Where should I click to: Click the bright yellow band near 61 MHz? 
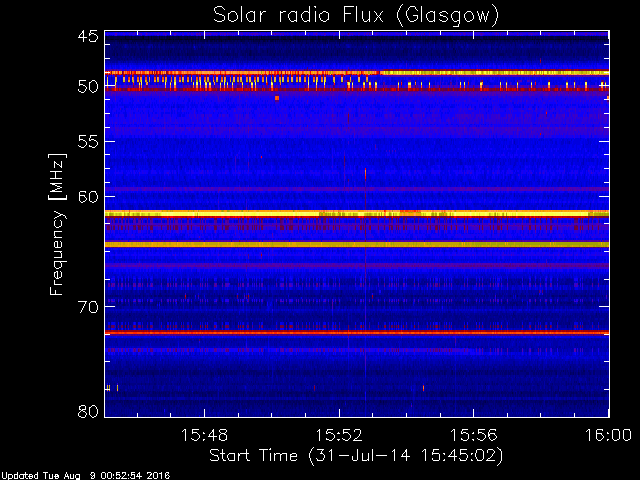pyautogui.click(x=357, y=213)
